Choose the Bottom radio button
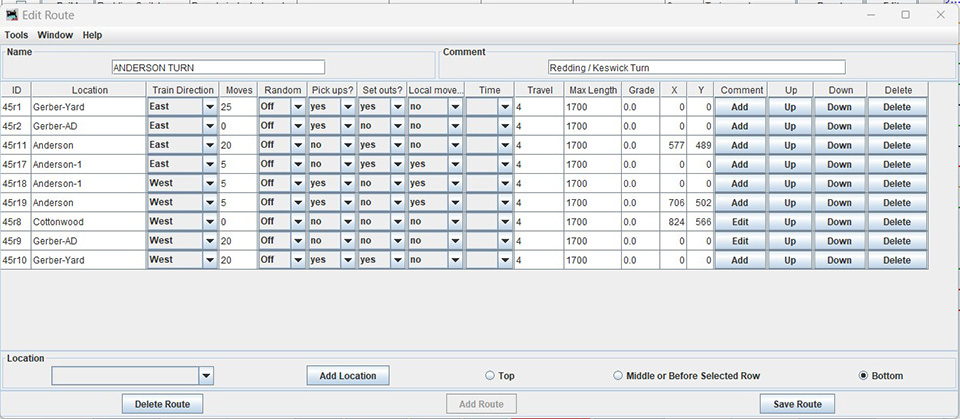960x419 pixels. (x=864, y=376)
